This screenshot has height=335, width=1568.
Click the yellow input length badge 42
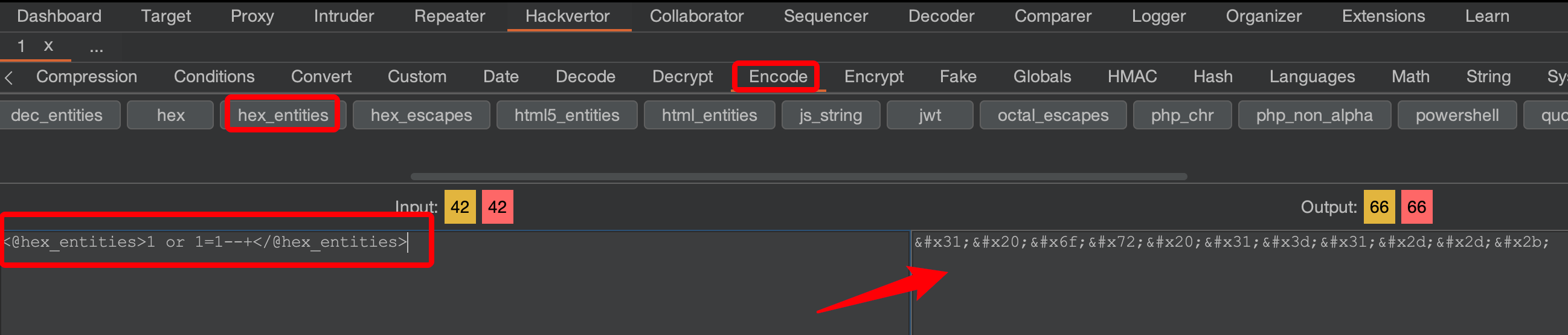[460, 207]
